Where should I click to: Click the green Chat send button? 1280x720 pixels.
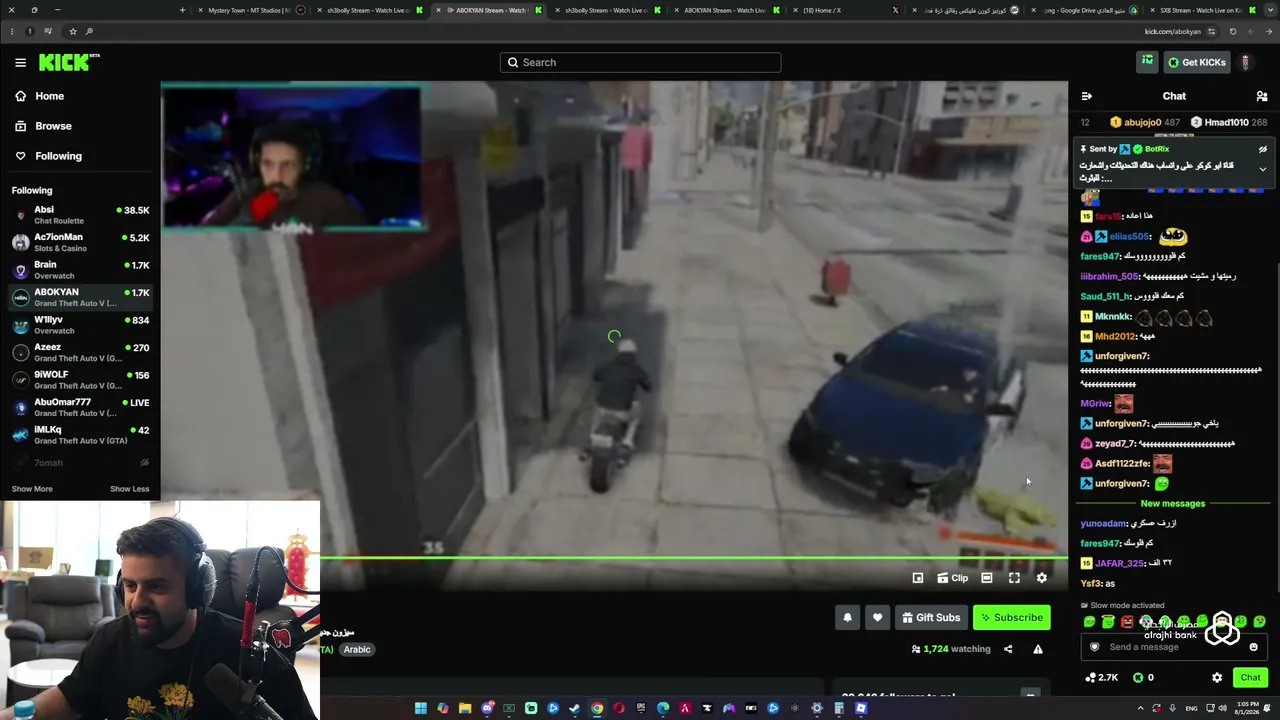point(1251,678)
